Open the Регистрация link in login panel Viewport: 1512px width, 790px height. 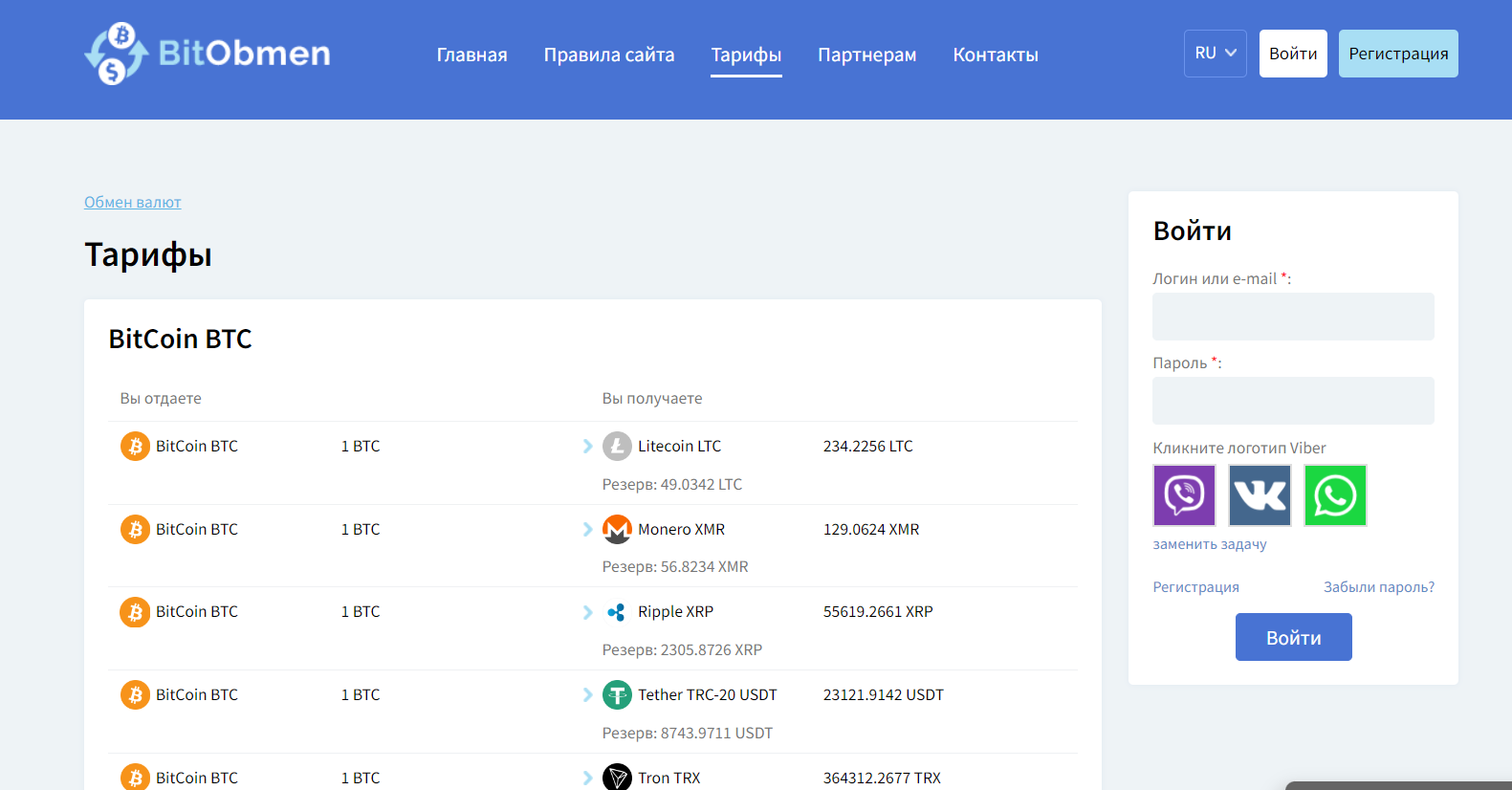click(x=1195, y=587)
